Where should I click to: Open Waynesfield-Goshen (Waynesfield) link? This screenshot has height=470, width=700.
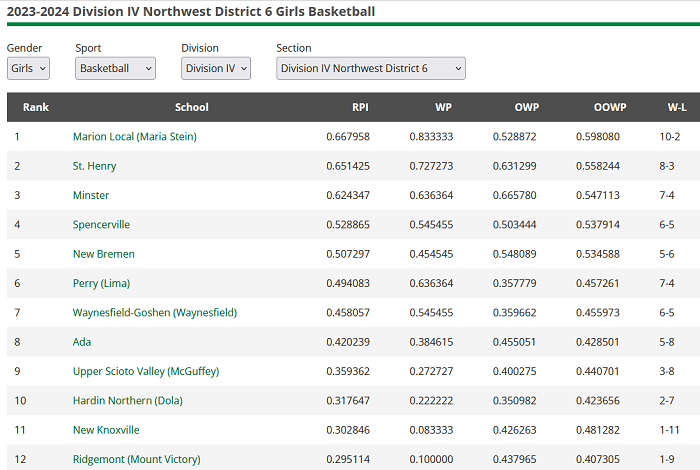coord(154,313)
